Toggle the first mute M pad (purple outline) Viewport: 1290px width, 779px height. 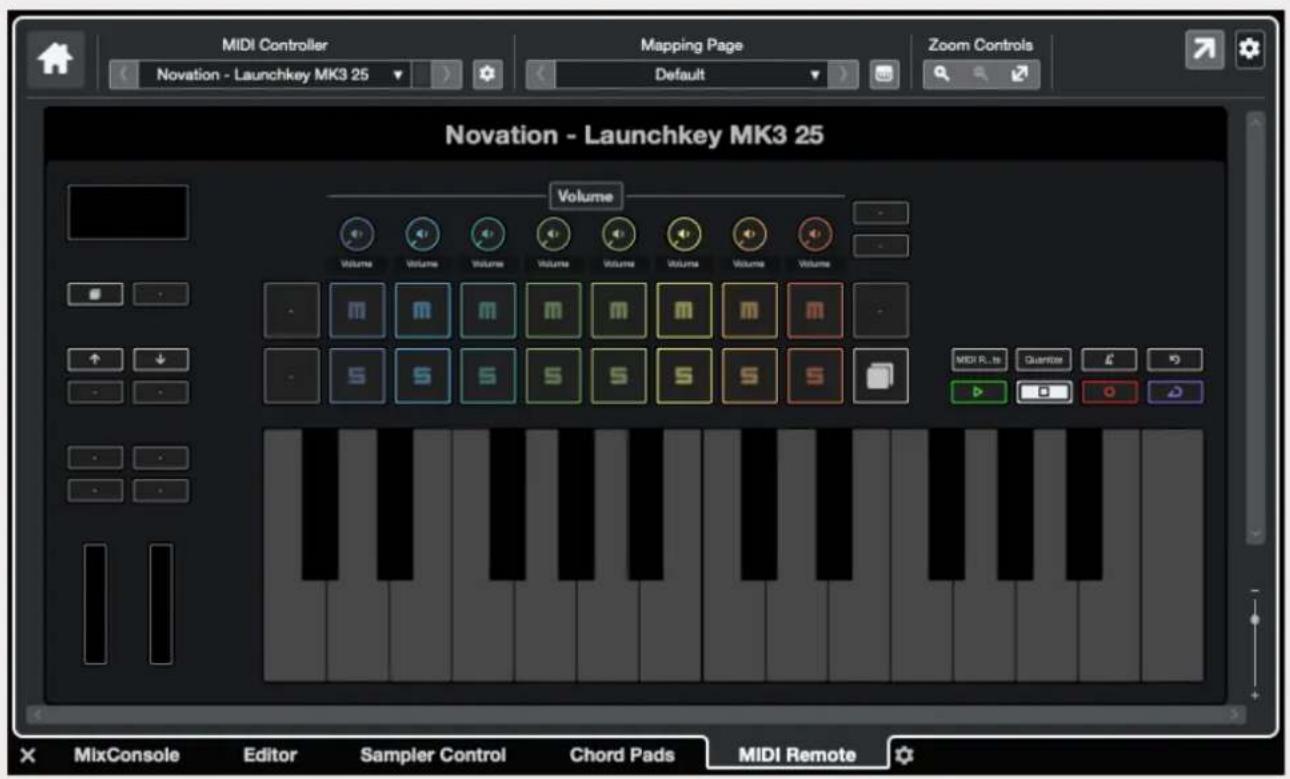coord(357,310)
